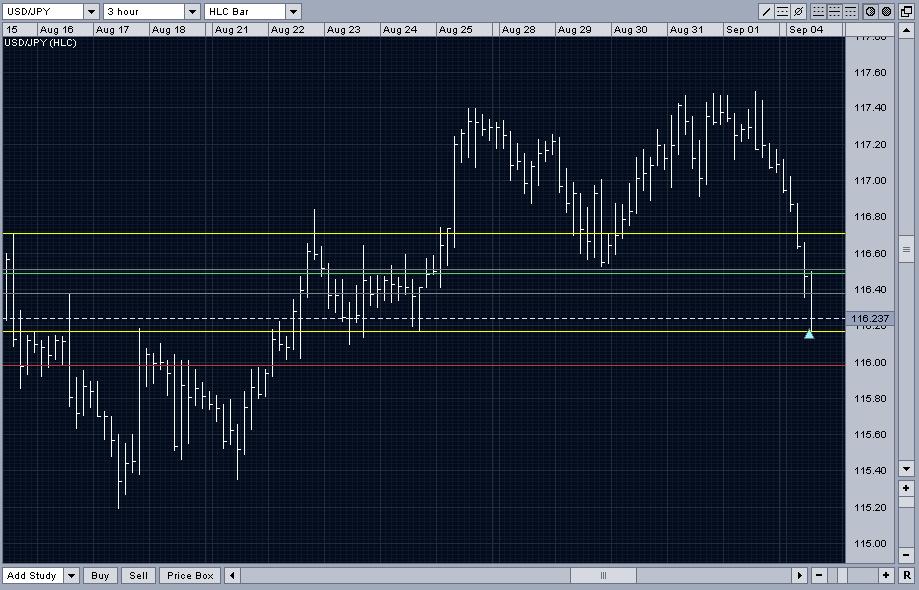Click the horizontal zoom out minus button
The image size is (919, 590).
click(x=819, y=575)
